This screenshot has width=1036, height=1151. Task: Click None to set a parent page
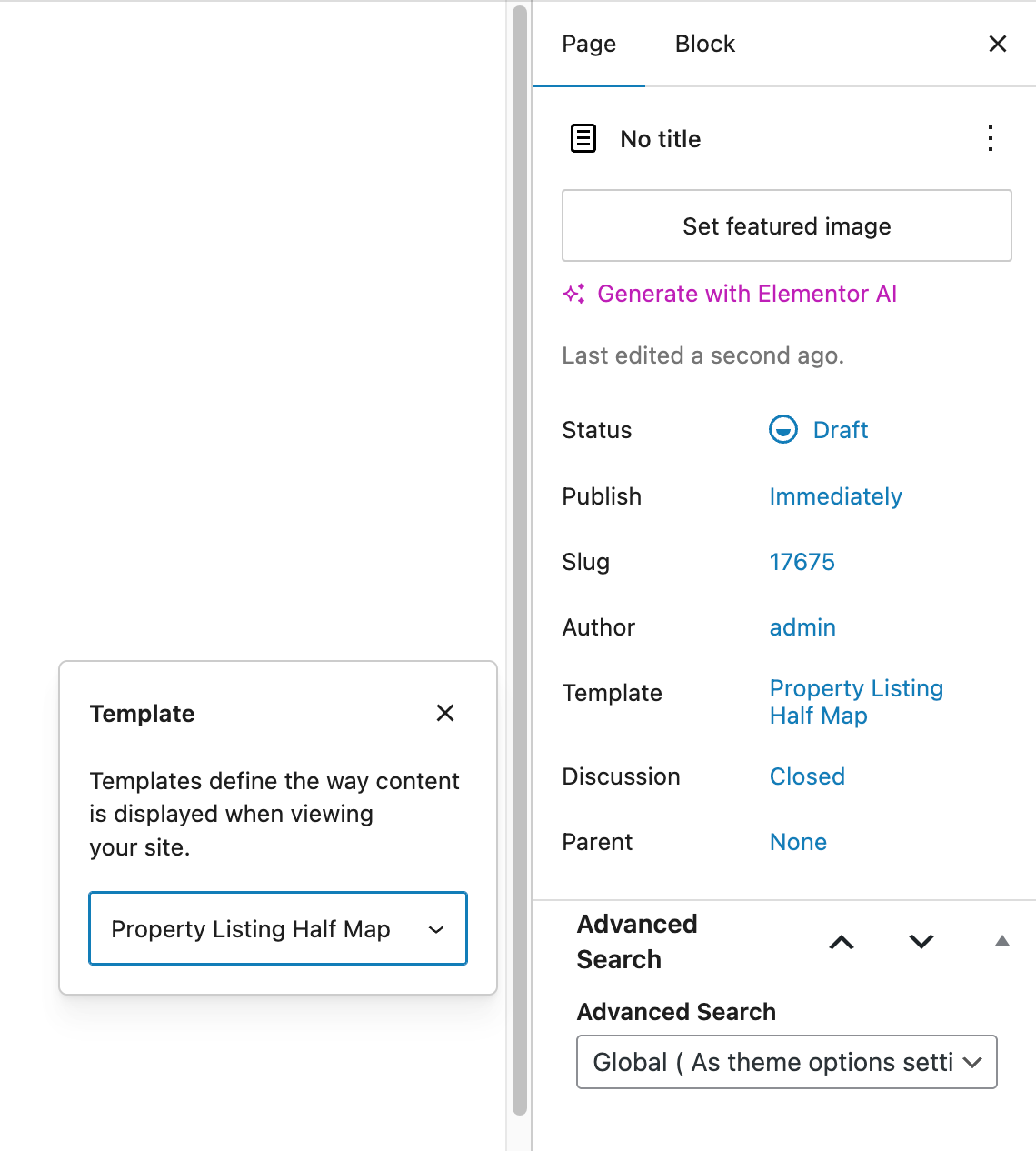(x=798, y=842)
